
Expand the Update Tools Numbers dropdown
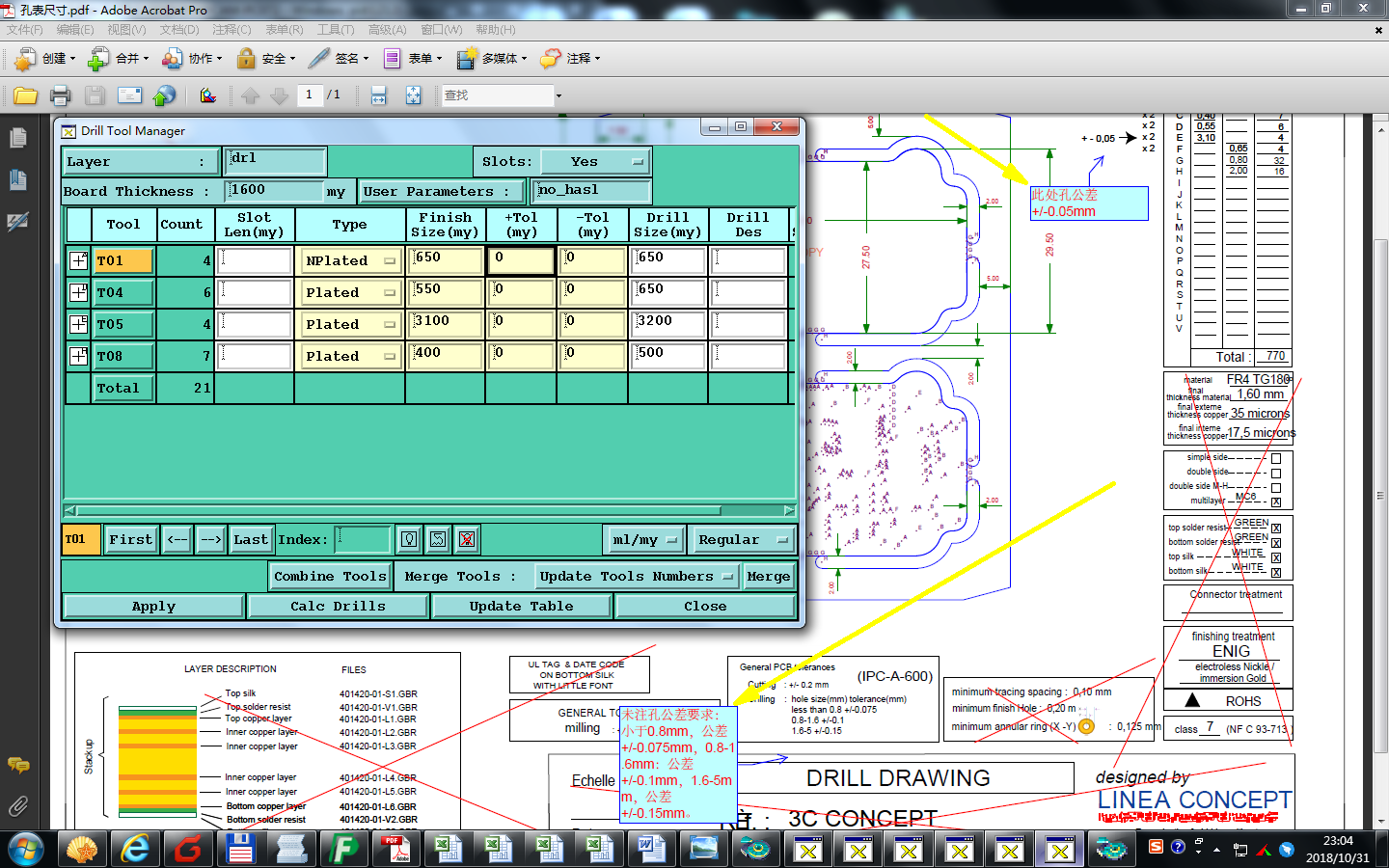[637, 577]
